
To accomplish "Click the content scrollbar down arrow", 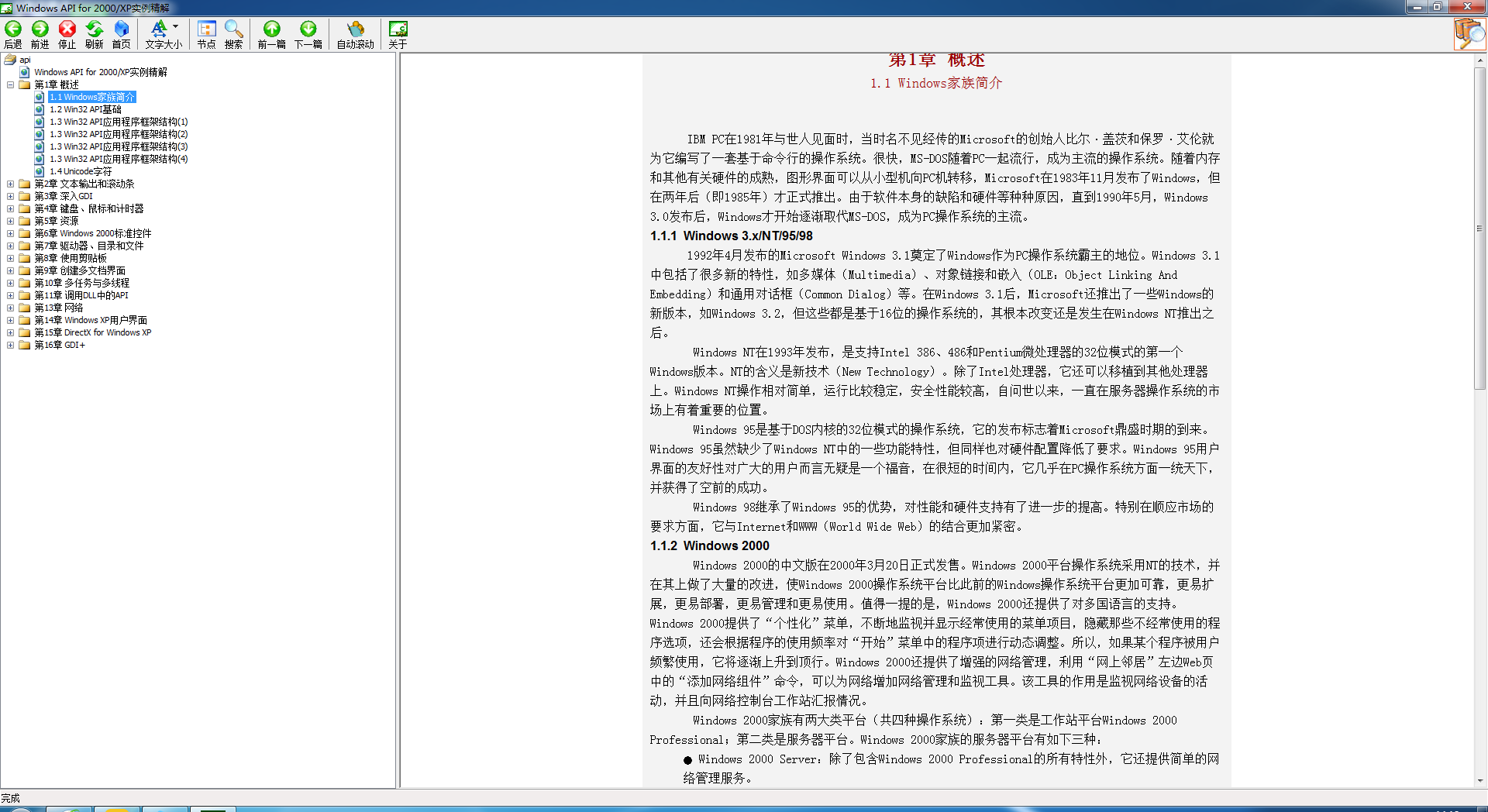I will click(x=1480, y=780).
